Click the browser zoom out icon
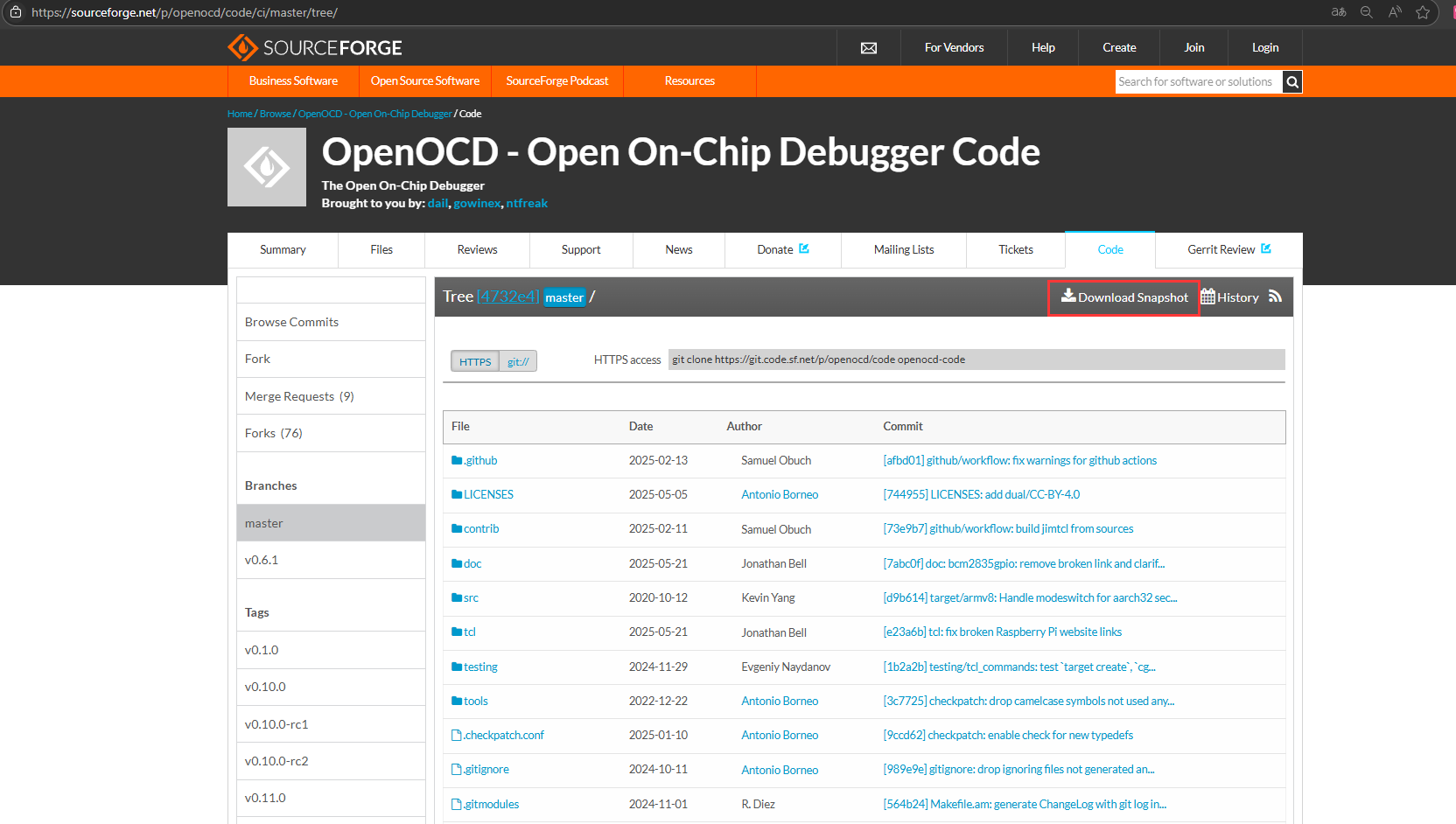Viewport: 1456px width, 824px height. pos(1367,12)
